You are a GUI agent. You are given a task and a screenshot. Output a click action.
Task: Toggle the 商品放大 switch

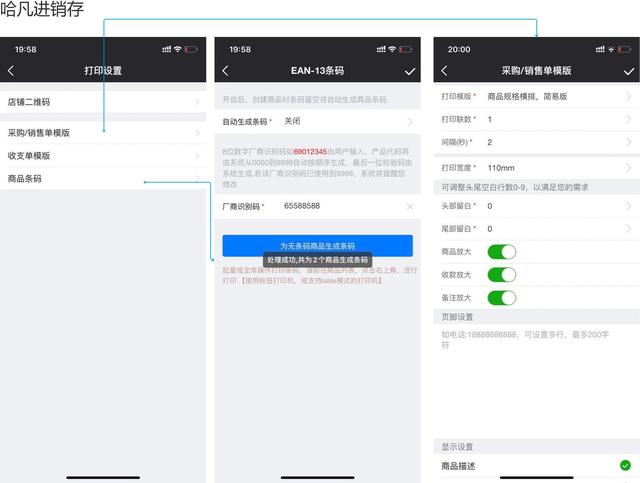click(502, 252)
